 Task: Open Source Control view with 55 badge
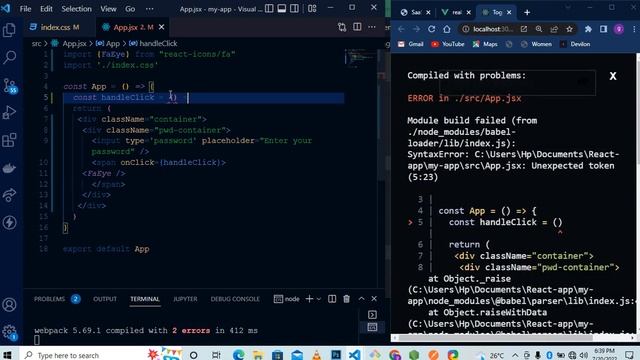click(x=9, y=85)
